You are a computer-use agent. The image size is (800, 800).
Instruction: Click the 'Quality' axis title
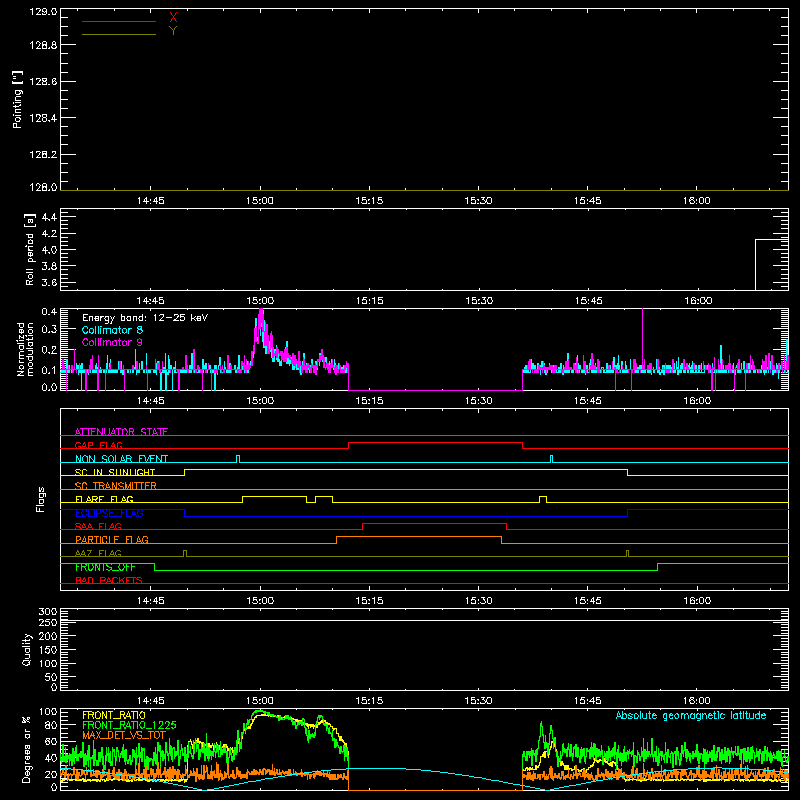(27, 649)
